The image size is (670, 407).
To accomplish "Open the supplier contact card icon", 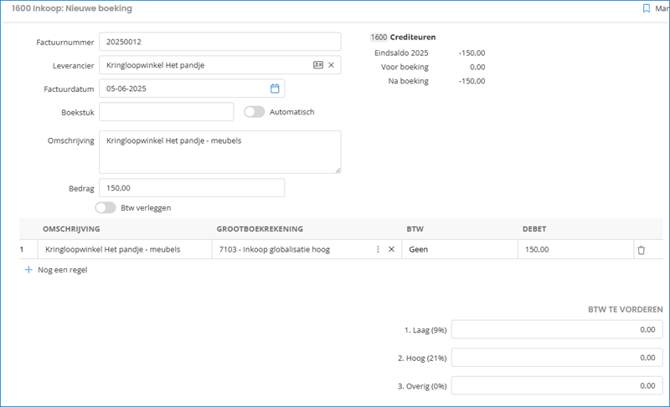I will [318, 64].
